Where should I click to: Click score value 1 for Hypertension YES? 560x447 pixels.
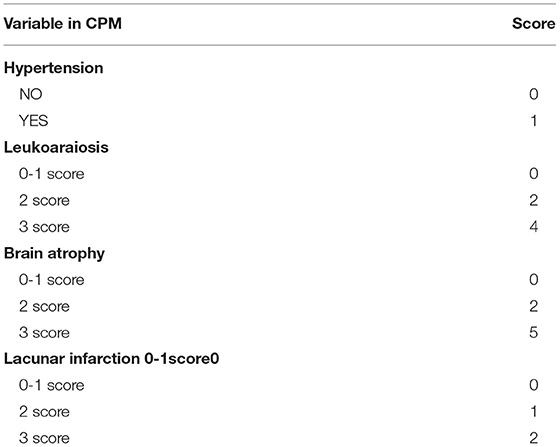pos(534,121)
